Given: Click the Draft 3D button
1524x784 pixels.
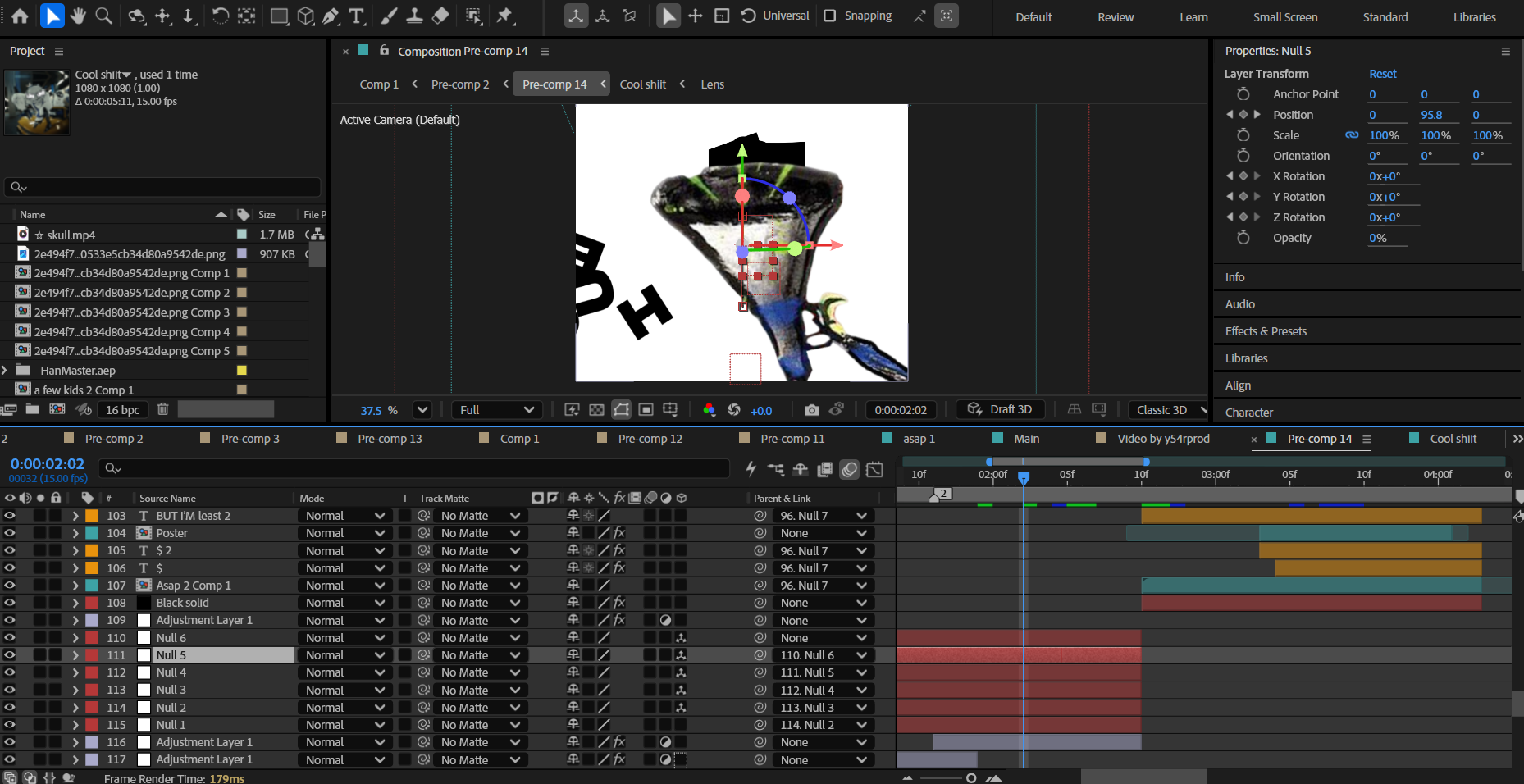Looking at the screenshot, I should tap(1000, 410).
